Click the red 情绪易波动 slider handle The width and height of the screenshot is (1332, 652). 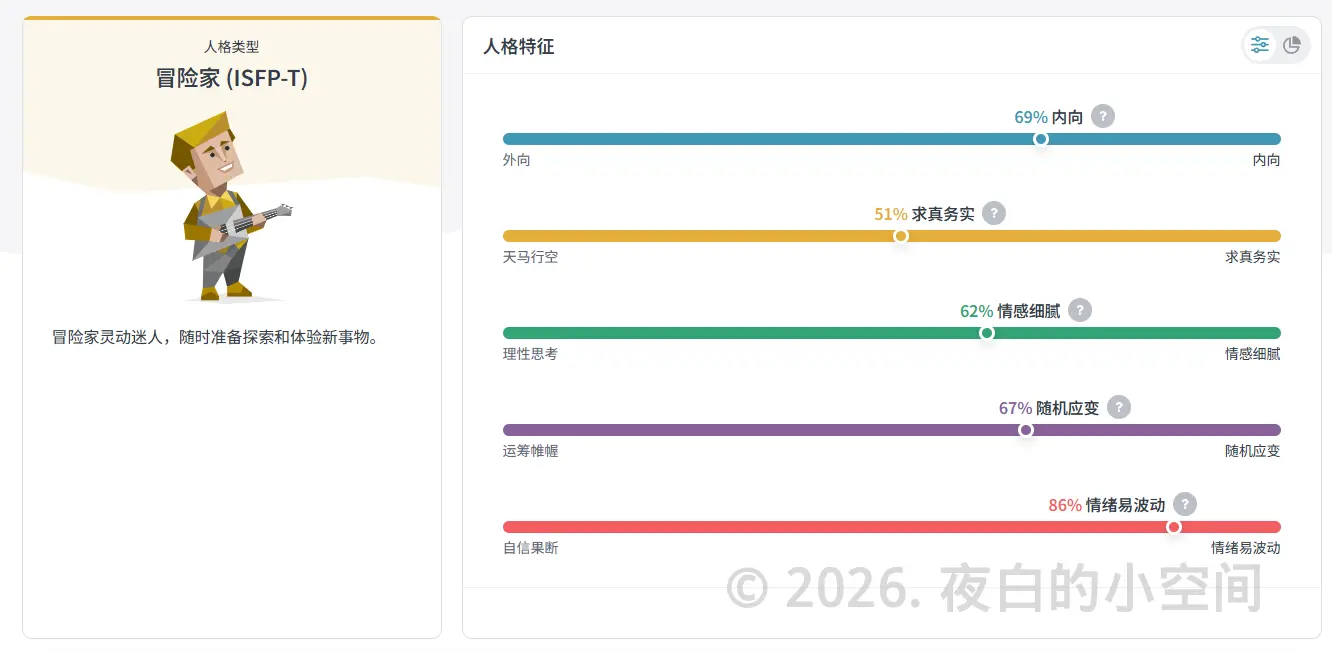[1174, 527]
